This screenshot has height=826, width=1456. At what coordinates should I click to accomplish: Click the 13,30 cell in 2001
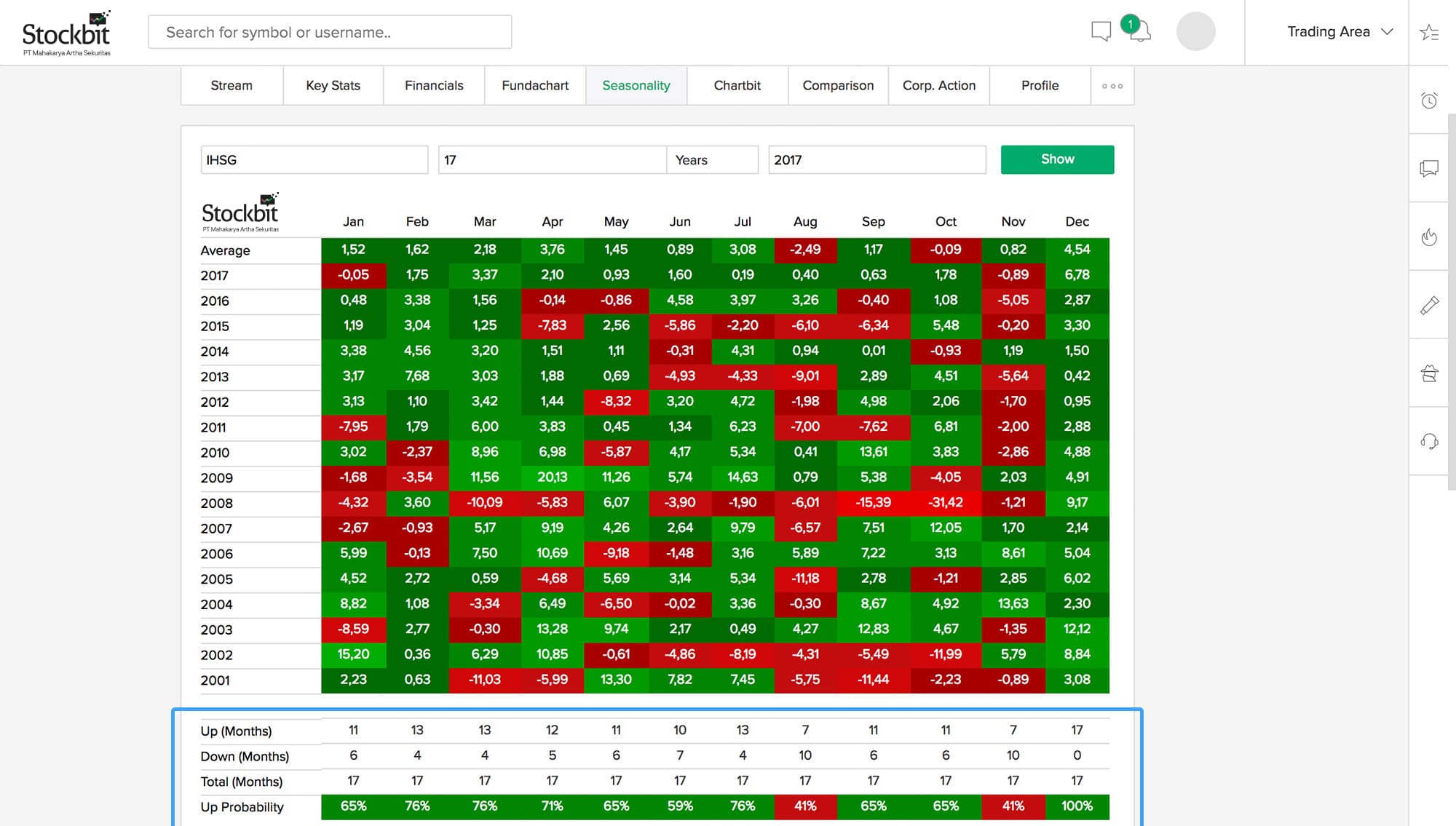616,680
